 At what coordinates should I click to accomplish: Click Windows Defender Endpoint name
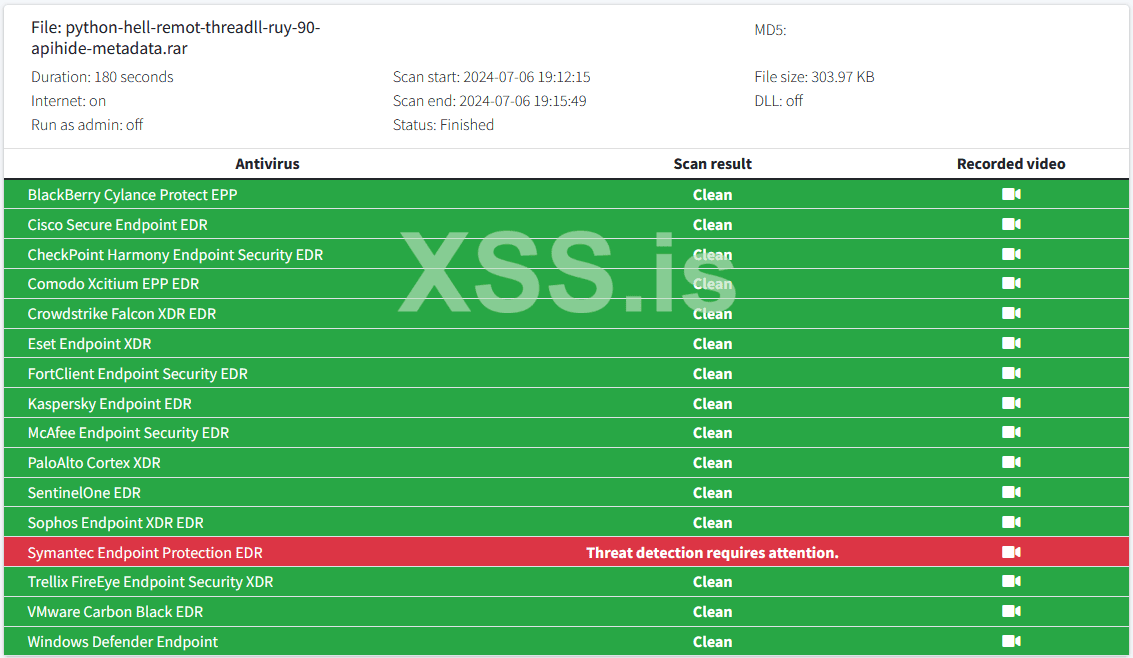[x=123, y=641]
